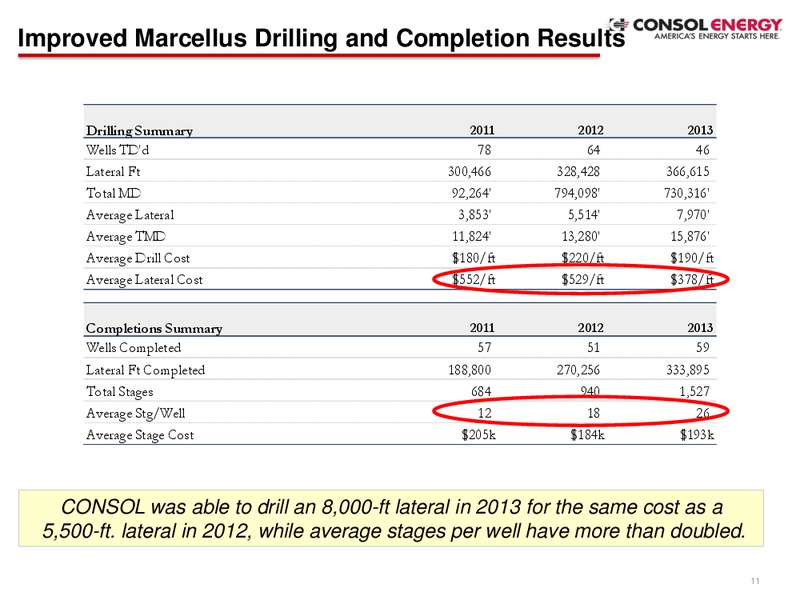Click the 'Total MD' row label

[x=113, y=193]
